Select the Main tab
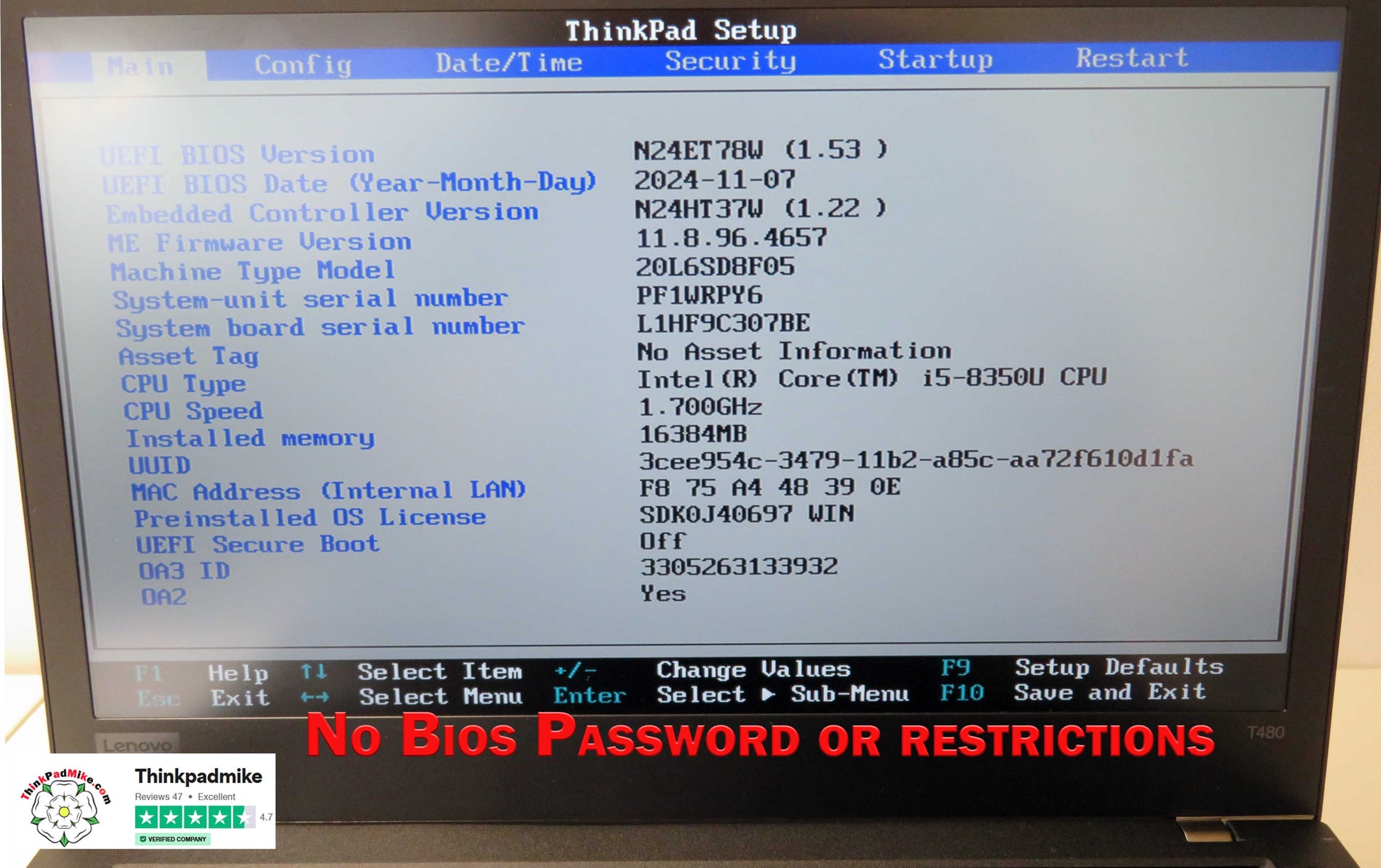The height and width of the screenshot is (868, 1381). [x=141, y=67]
